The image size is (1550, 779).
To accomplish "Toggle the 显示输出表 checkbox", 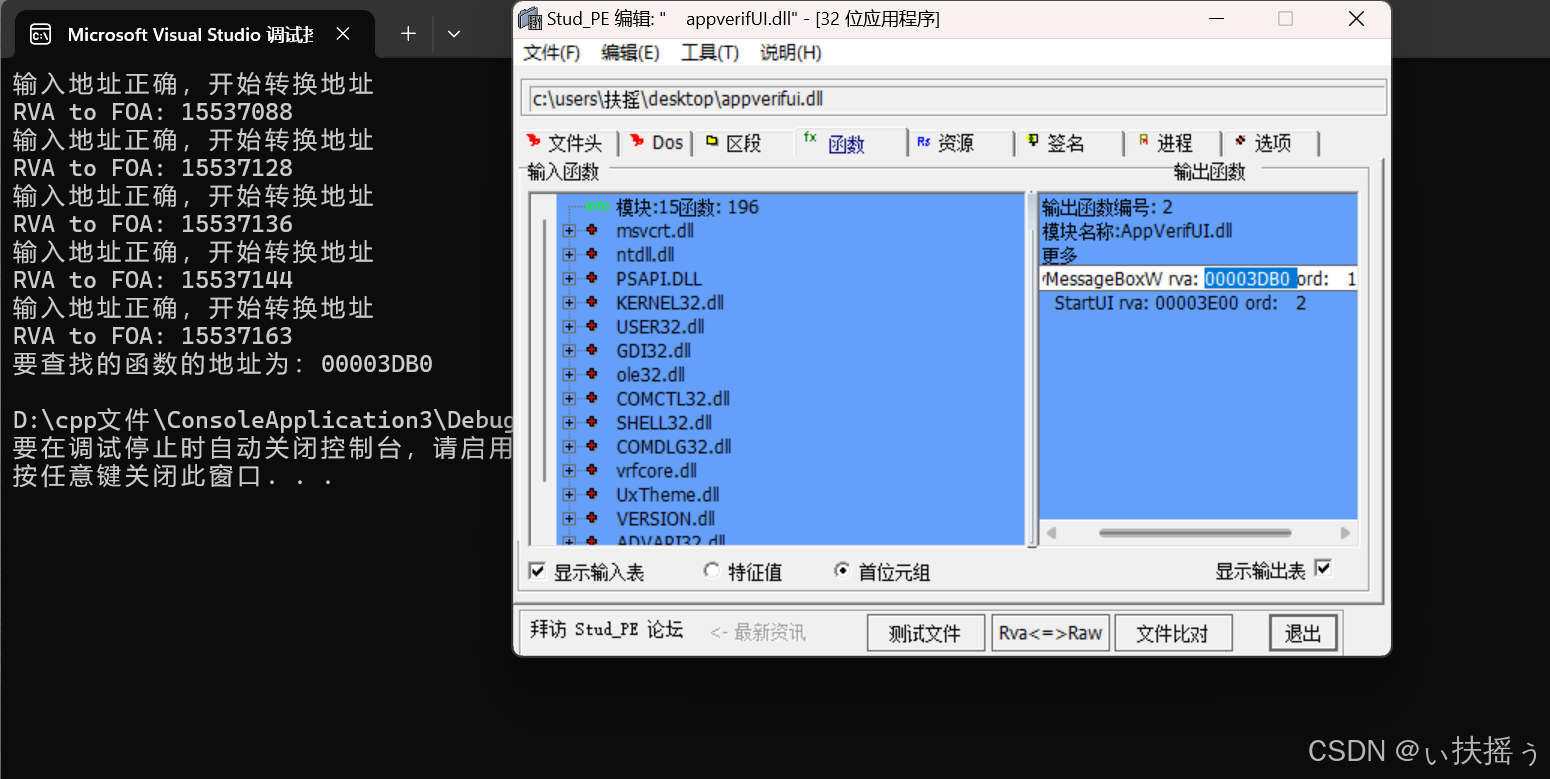I will 1323,568.
